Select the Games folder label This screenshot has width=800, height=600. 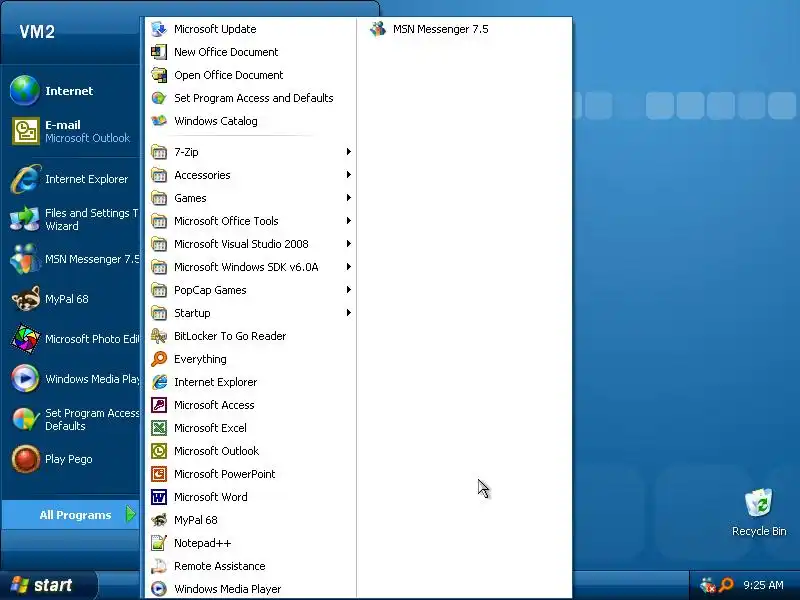tap(190, 198)
